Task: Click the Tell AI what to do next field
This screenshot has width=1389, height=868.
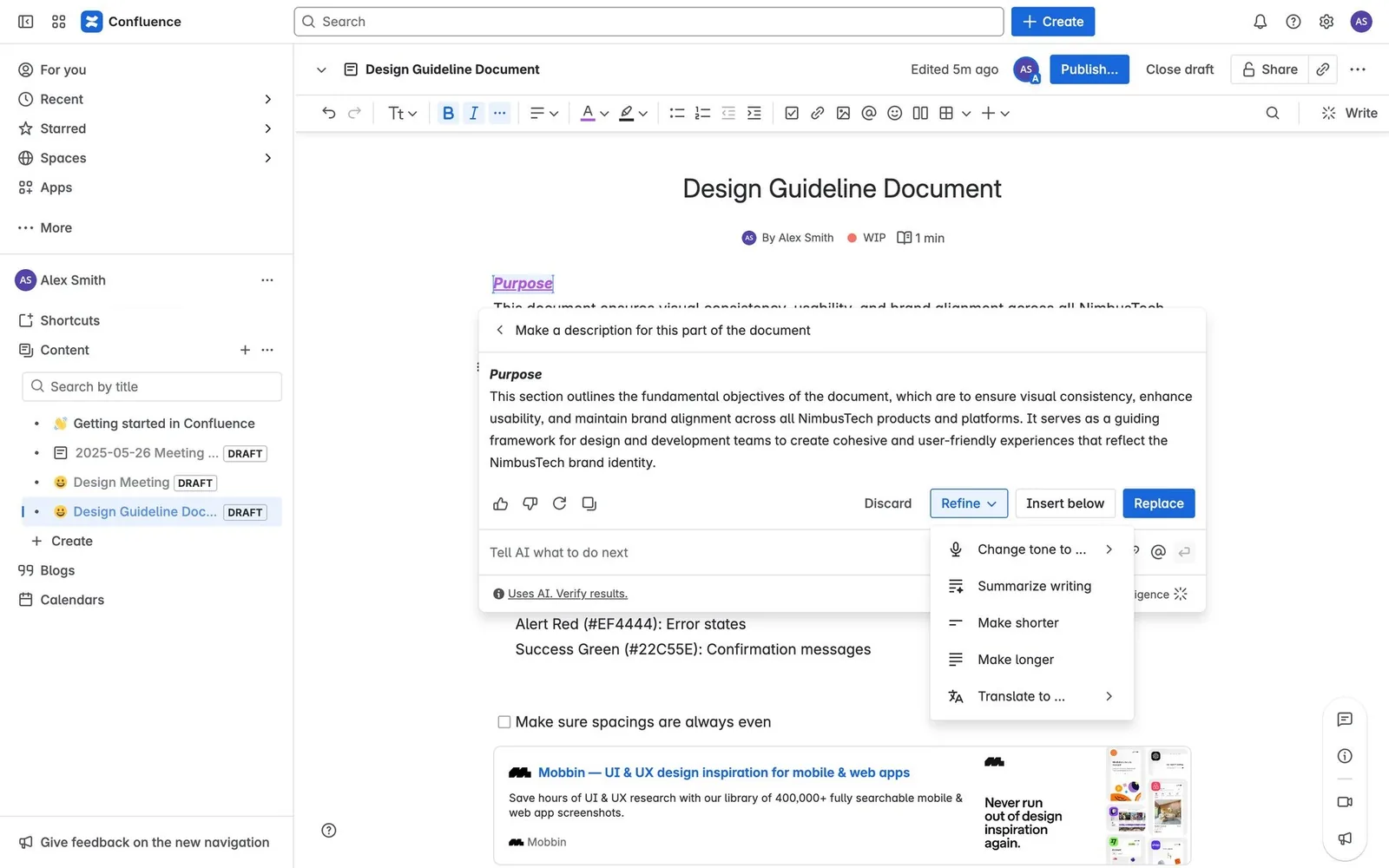Action: click(703, 552)
